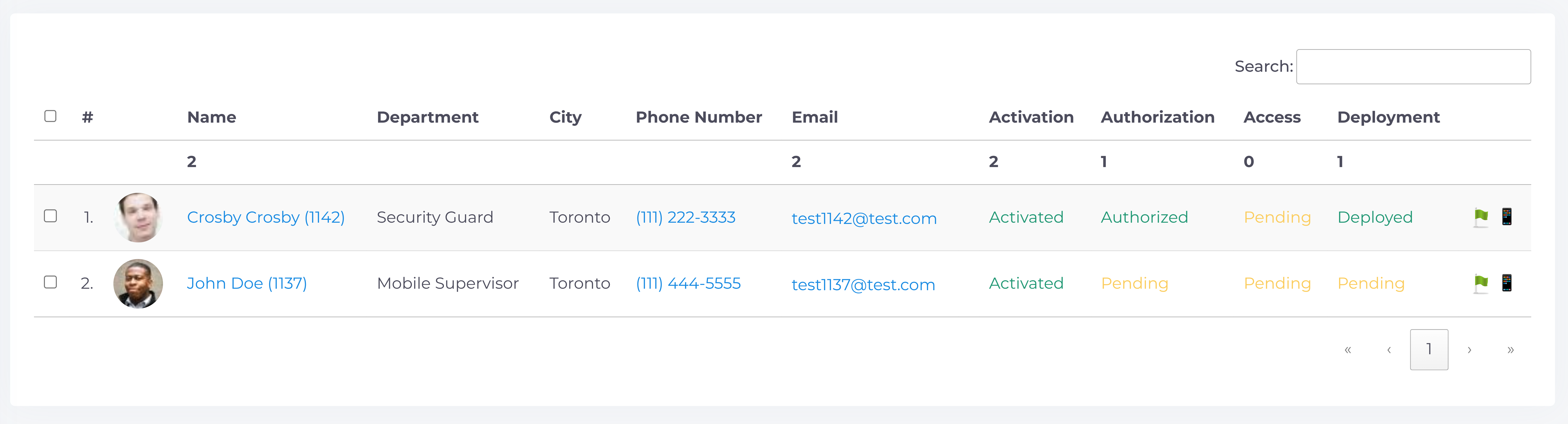Check the box for Crosby Crosby row

coord(51,216)
